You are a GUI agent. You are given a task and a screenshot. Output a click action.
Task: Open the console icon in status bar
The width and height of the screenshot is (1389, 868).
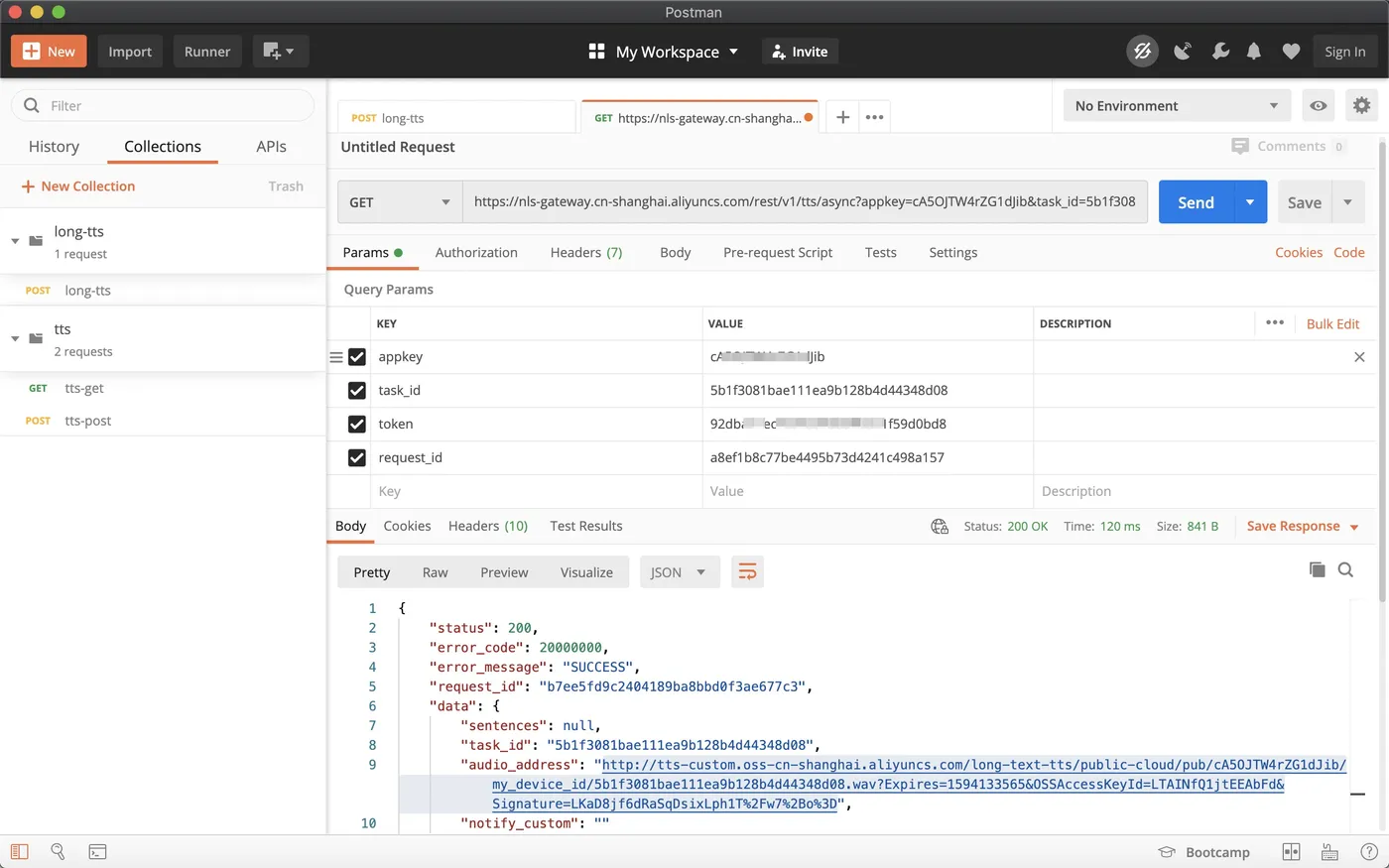point(97,851)
